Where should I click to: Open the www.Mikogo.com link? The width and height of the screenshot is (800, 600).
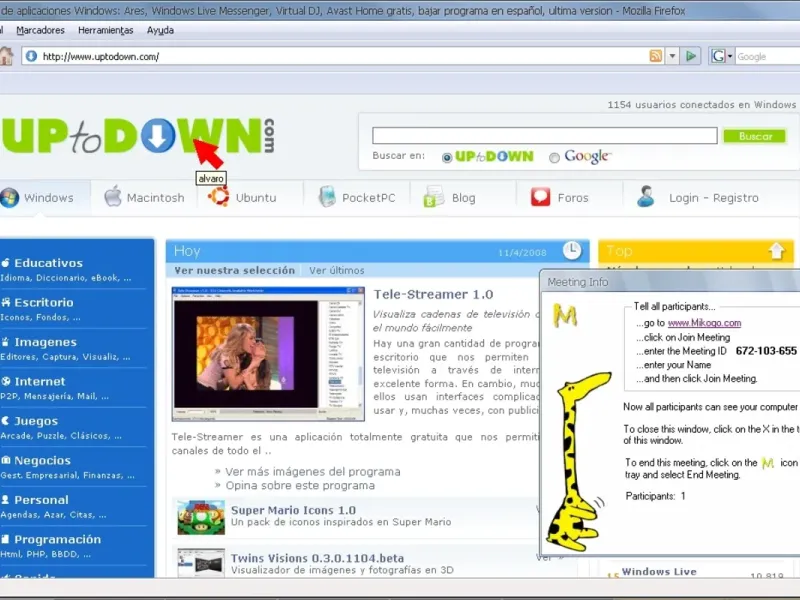click(704, 323)
